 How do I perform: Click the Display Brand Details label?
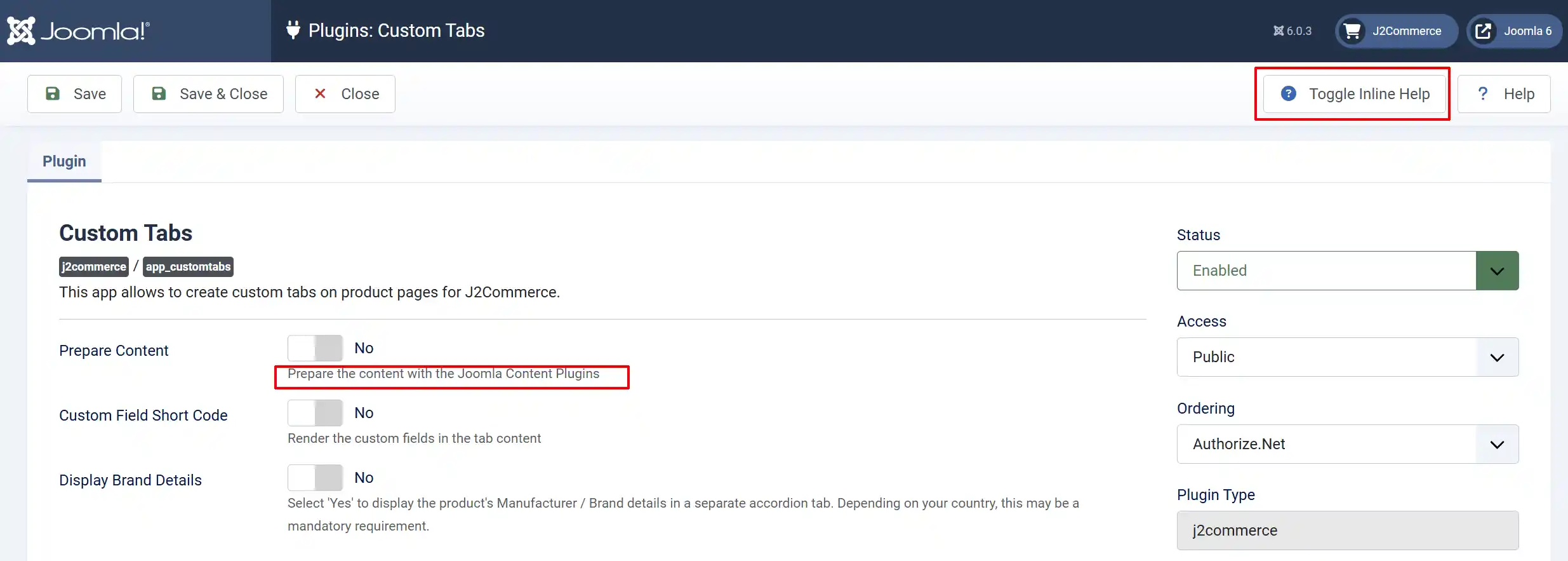click(130, 480)
